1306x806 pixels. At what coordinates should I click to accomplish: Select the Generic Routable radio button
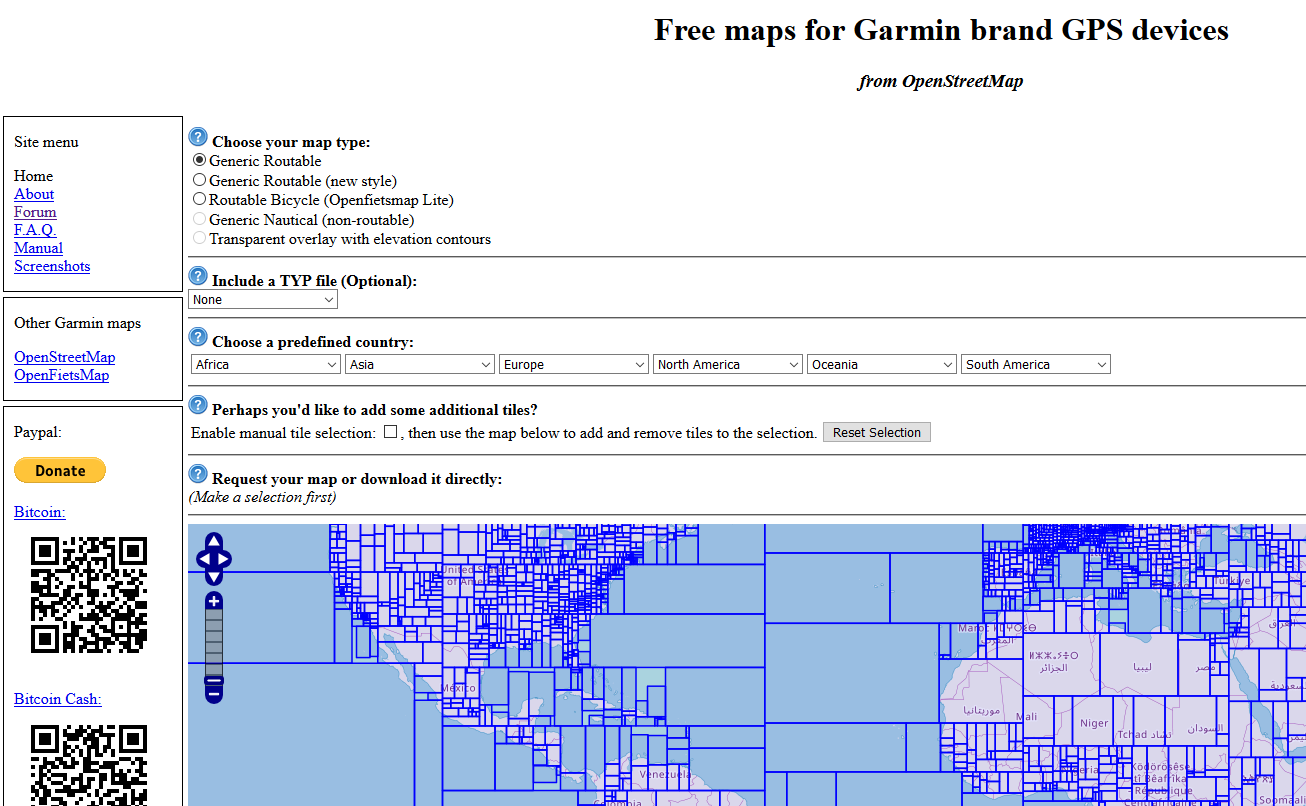pyautogui.click(x=199, y=160)
